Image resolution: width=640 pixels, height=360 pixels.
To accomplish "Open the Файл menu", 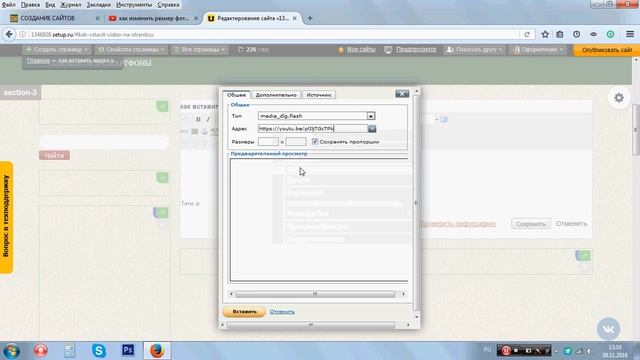I will pos(9,5).
